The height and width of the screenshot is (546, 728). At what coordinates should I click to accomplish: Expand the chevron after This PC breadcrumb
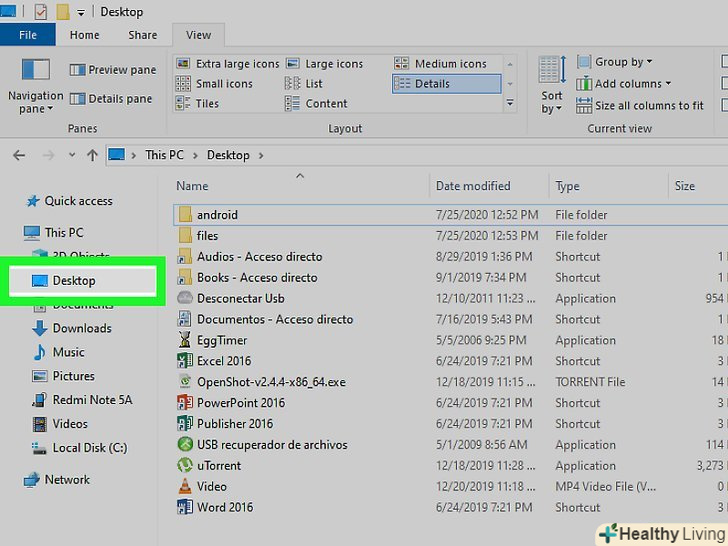[x=195, y=156]
